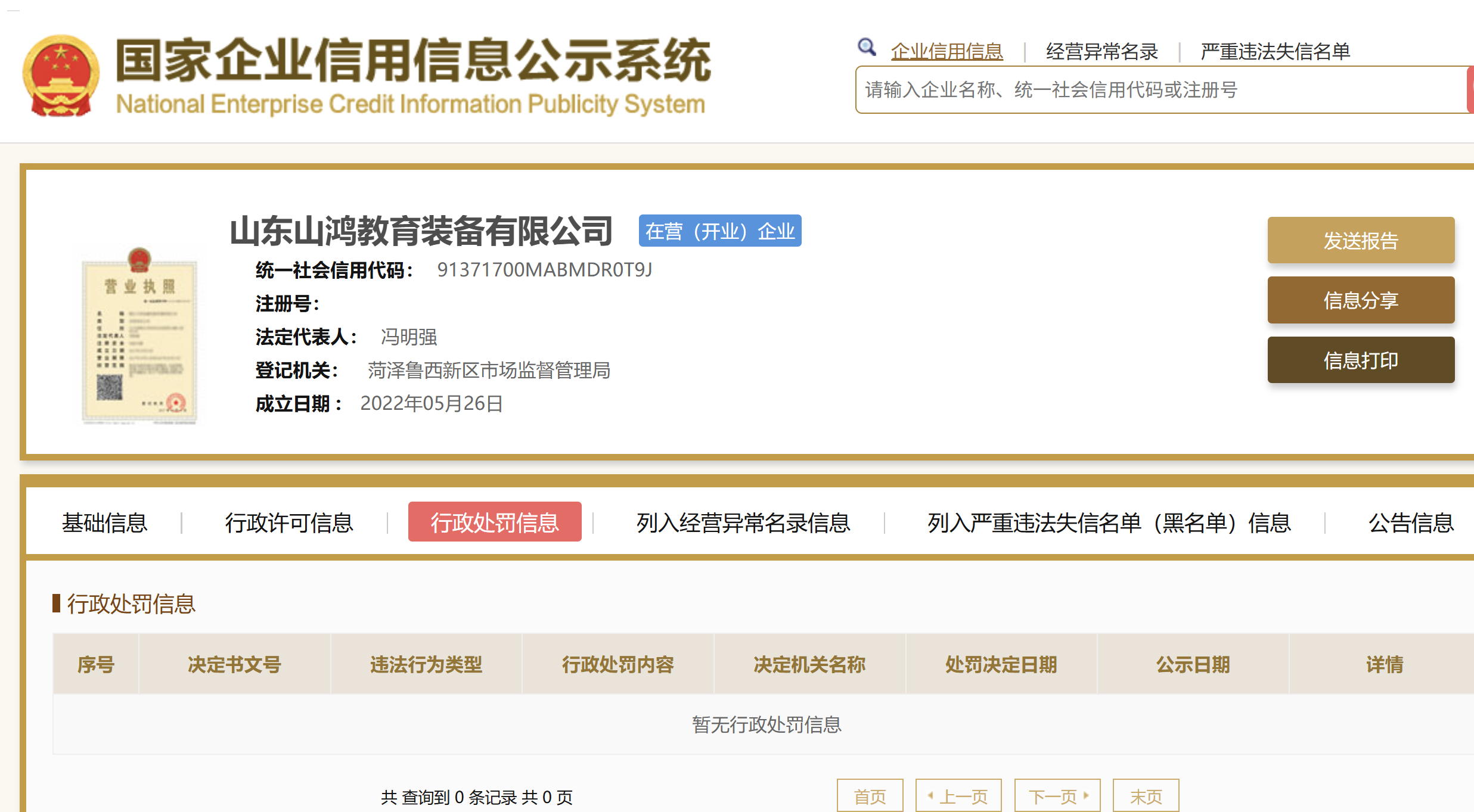
Task: Go to 首页 pagination button
Action: (870, 796)
